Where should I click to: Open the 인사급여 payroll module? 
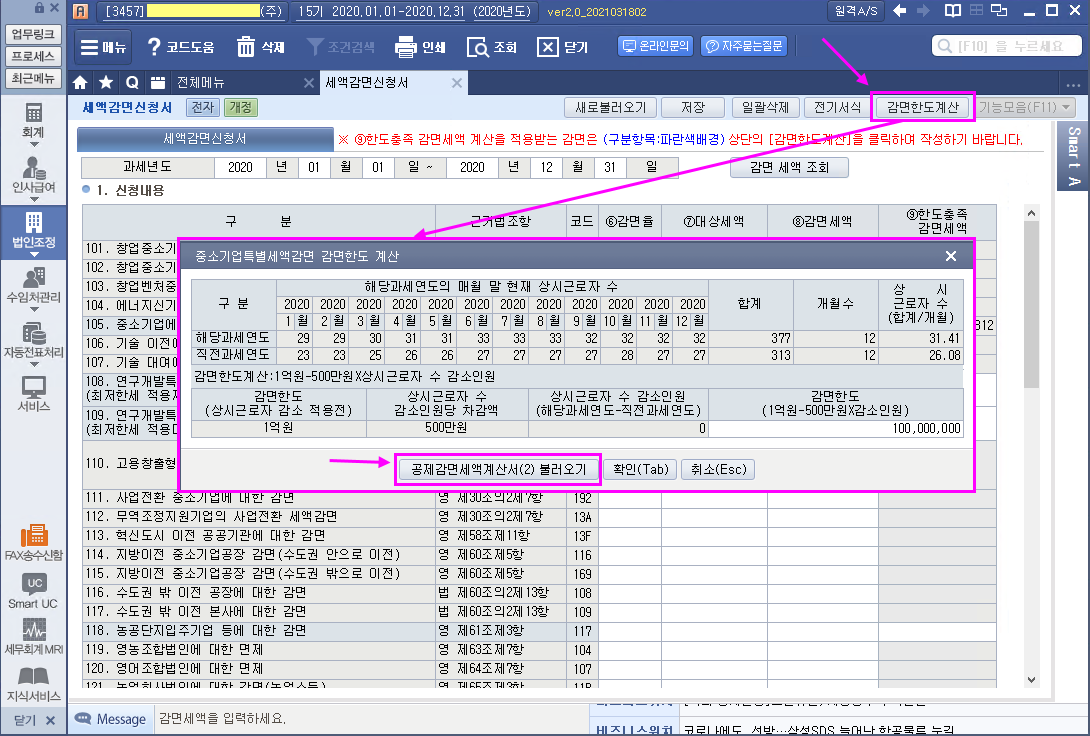[33, 174]
